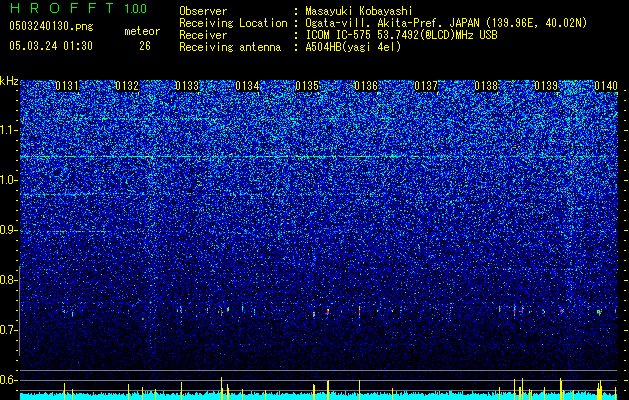Click time marker 0133
Screen dimensions: 629x400
point(187,85)
